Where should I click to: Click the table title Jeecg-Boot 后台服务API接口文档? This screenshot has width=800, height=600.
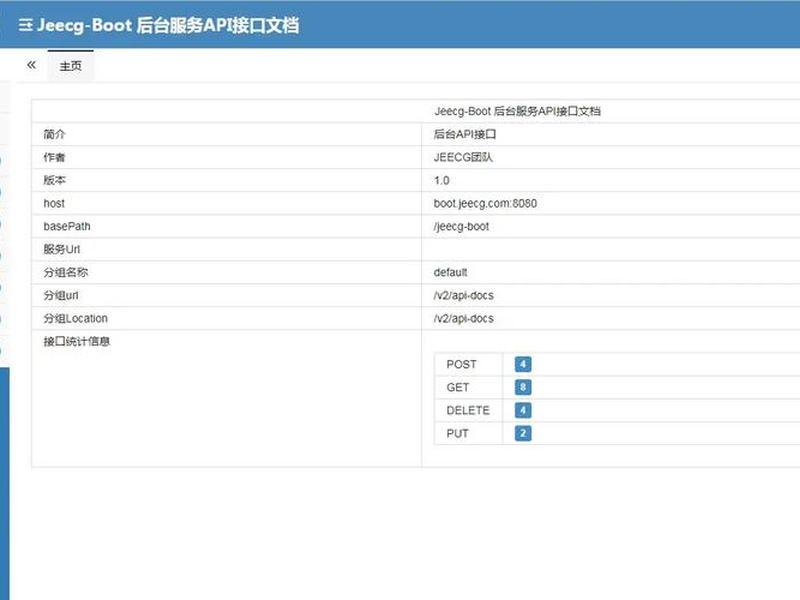517,111
